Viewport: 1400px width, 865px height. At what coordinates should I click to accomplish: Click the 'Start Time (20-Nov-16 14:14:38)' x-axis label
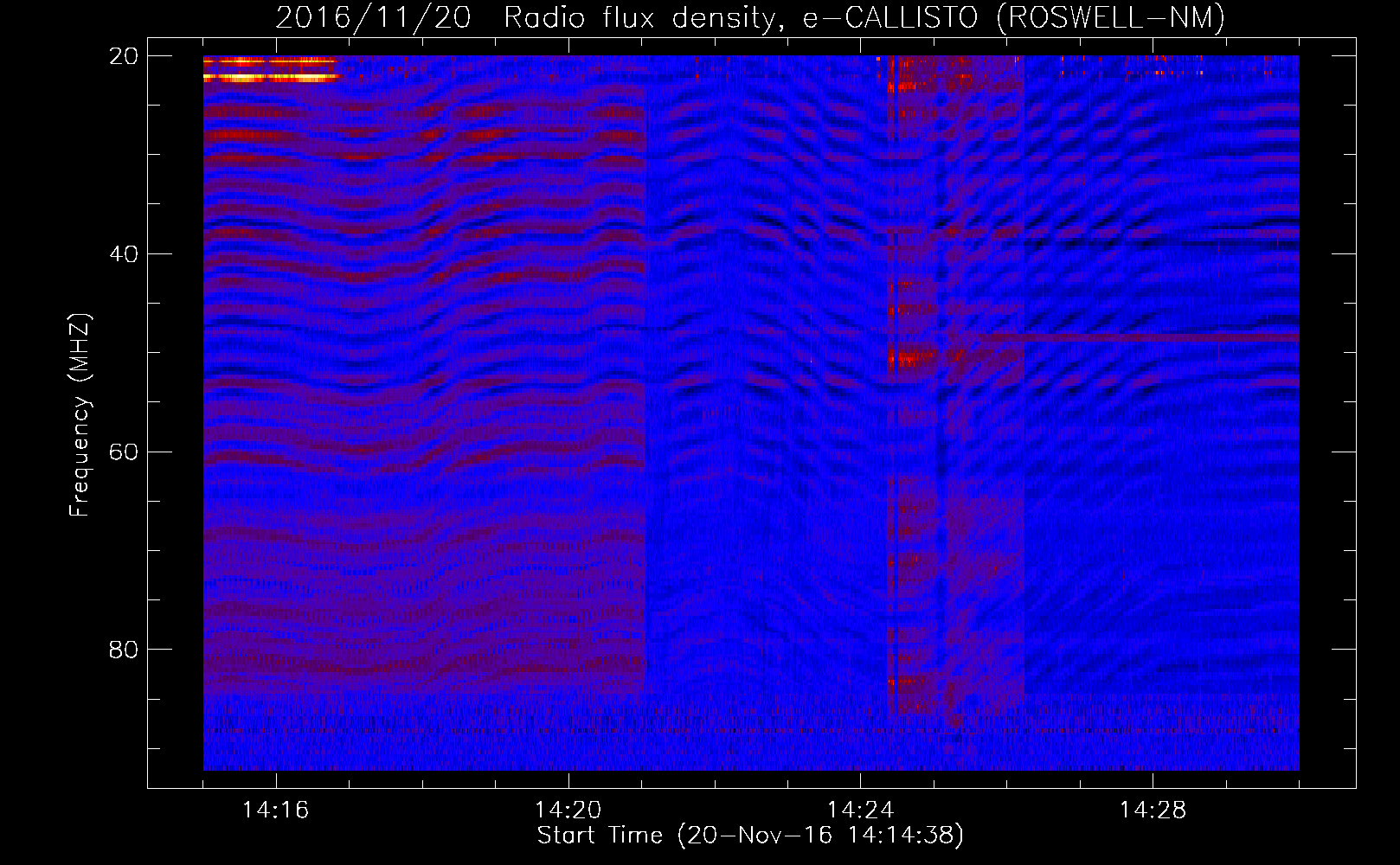point(750,836)
